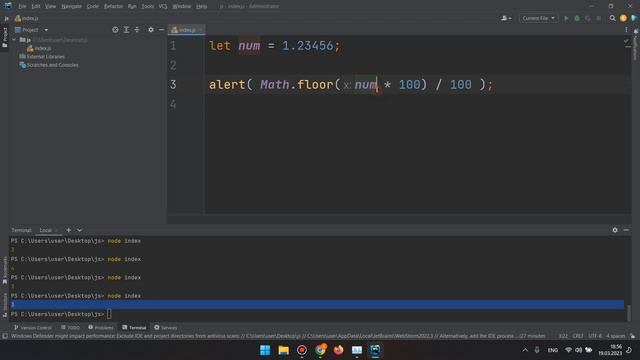Screen dimensions: 640x360
Task: Click terminal vertical scrollbar
Action: click(629, 313)
